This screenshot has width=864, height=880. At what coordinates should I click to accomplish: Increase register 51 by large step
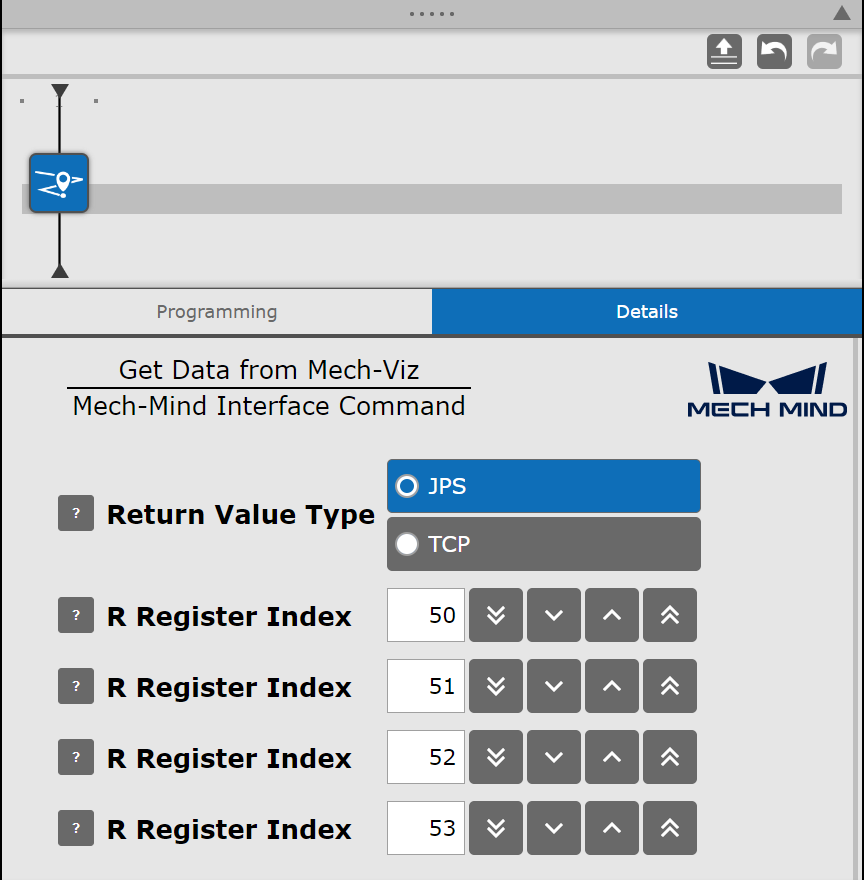tap(670, 686)
